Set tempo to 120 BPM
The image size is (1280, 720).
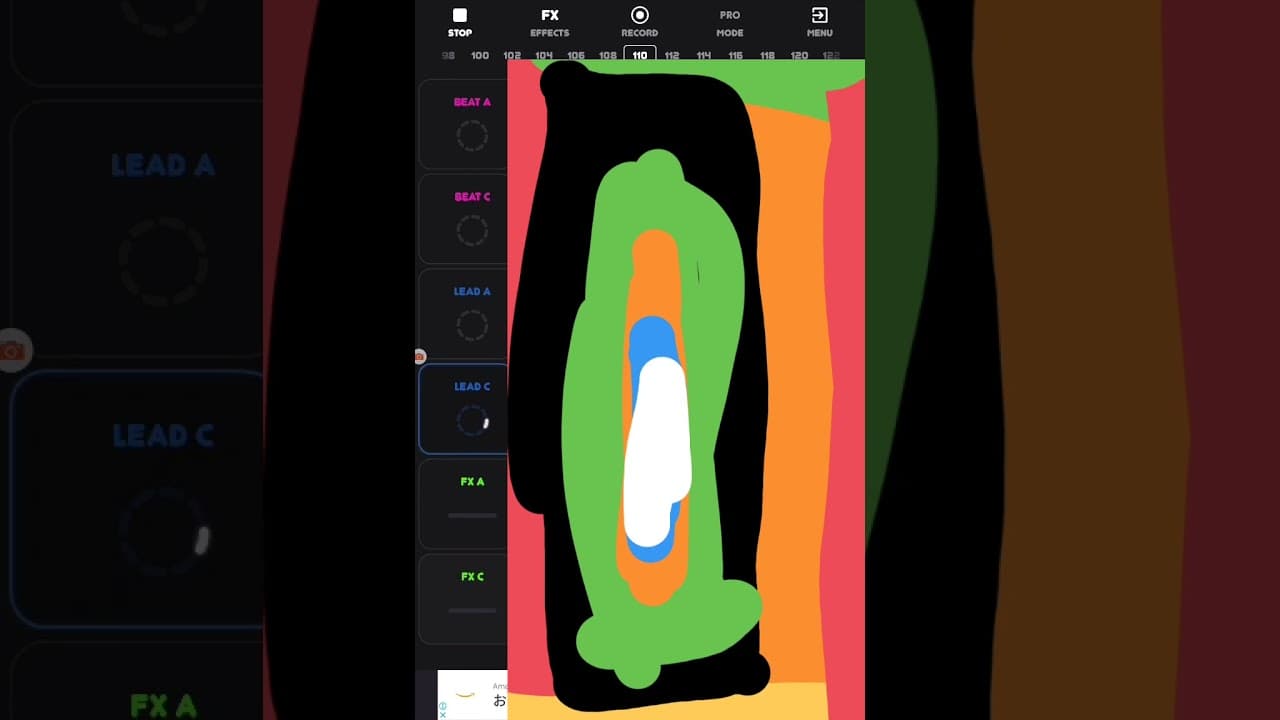(799, 55)
